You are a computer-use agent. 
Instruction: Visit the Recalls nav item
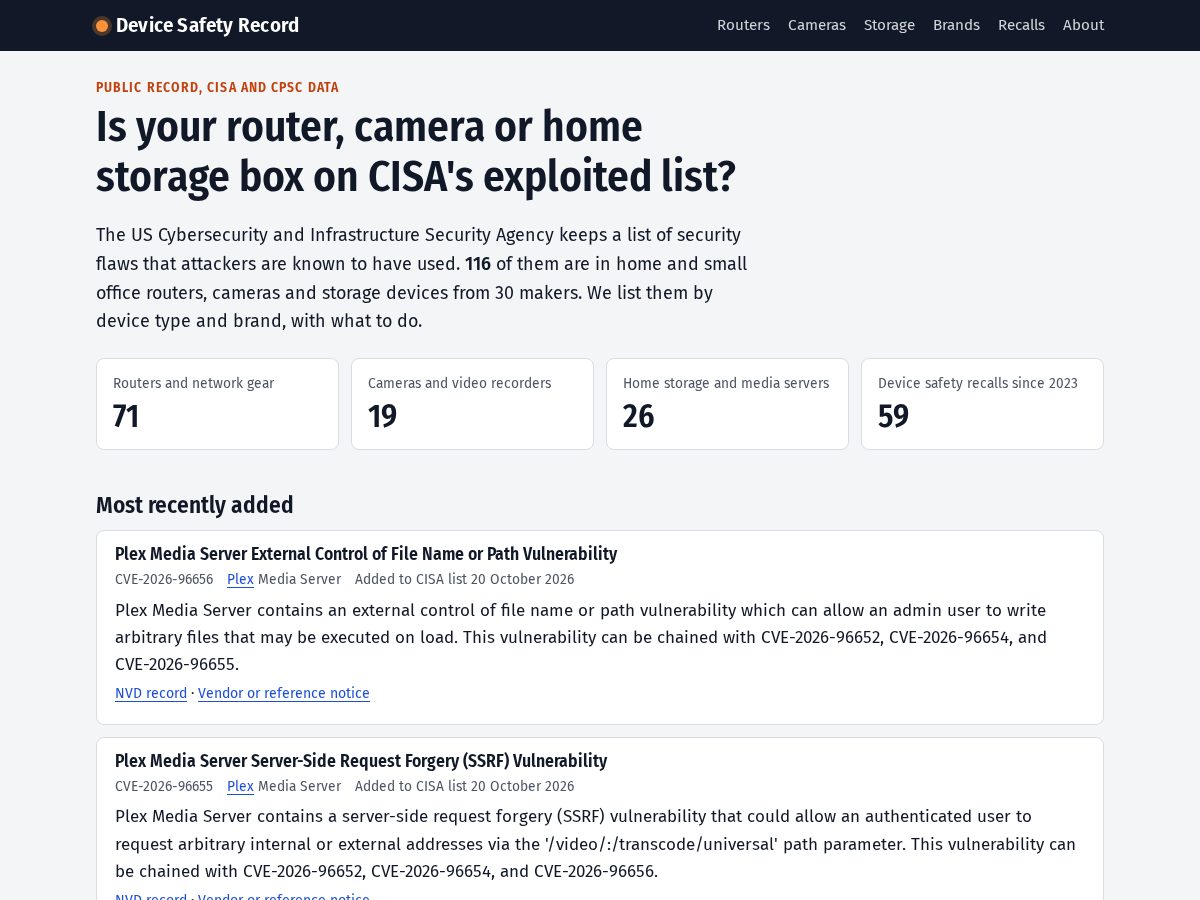(x=1021, y=25)
